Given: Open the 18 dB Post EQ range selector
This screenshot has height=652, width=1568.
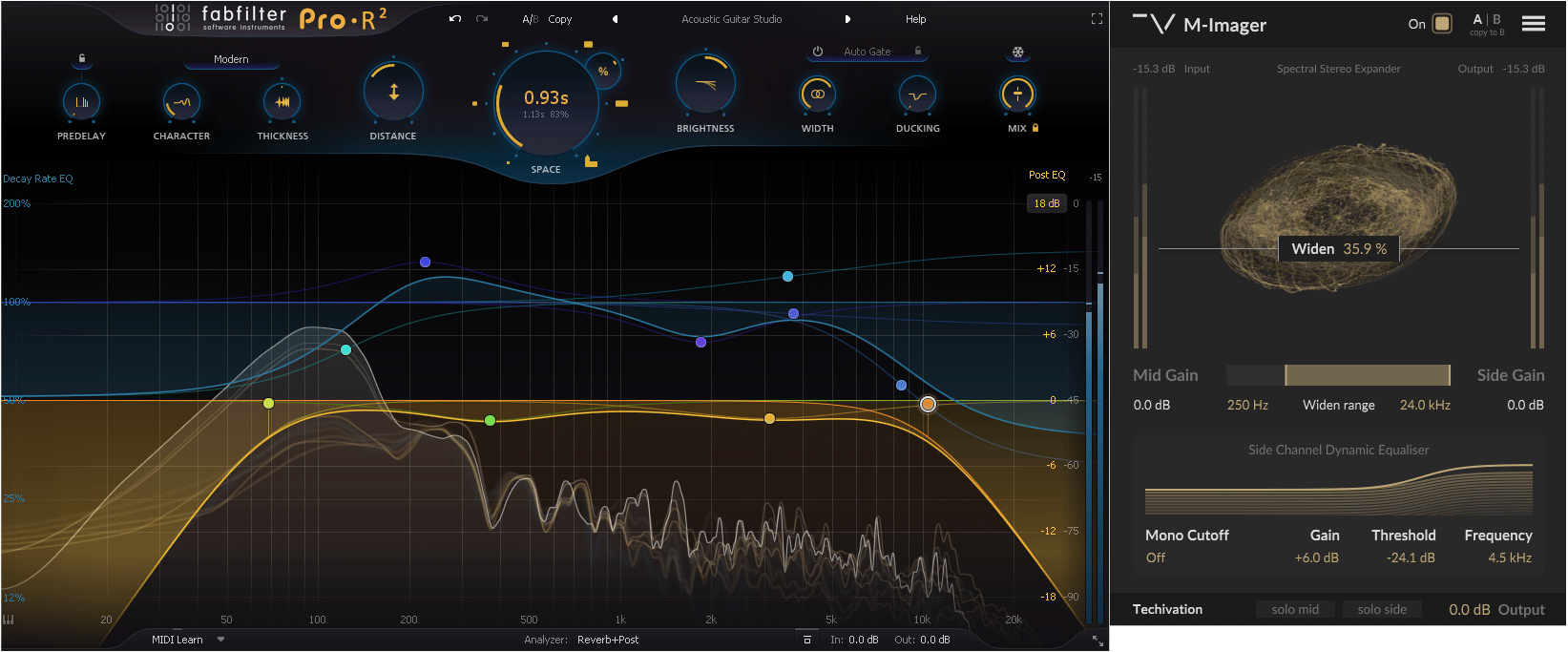Looking at the screenshot, I should pos(1047,203).
